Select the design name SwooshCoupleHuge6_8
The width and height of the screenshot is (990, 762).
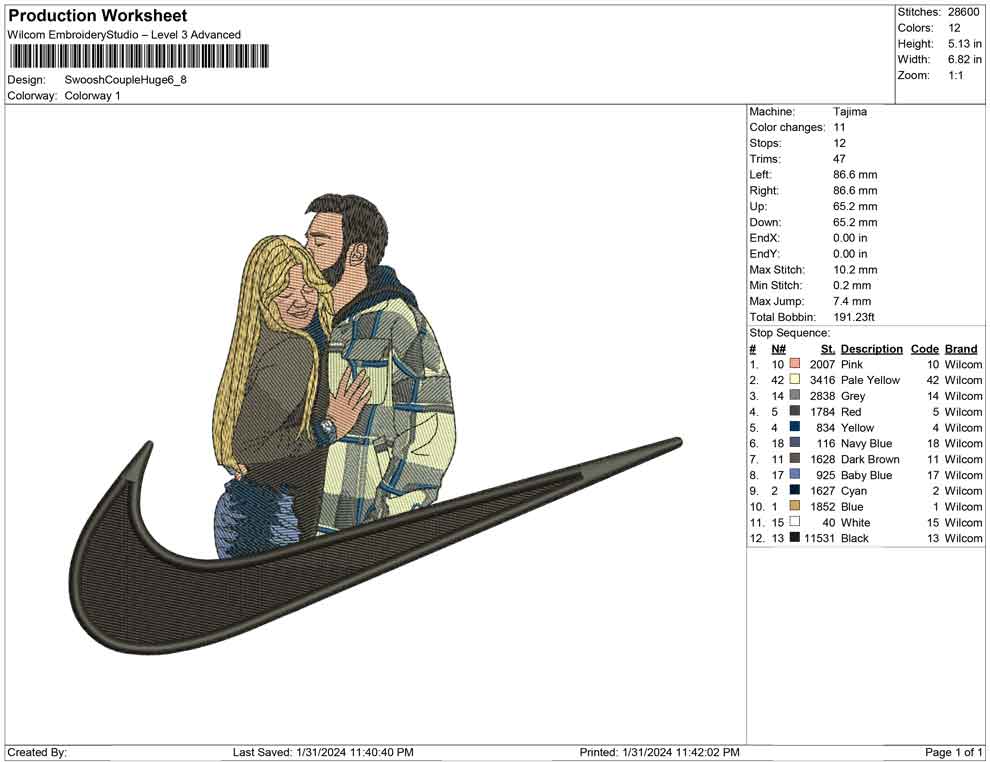click(125, 79)
